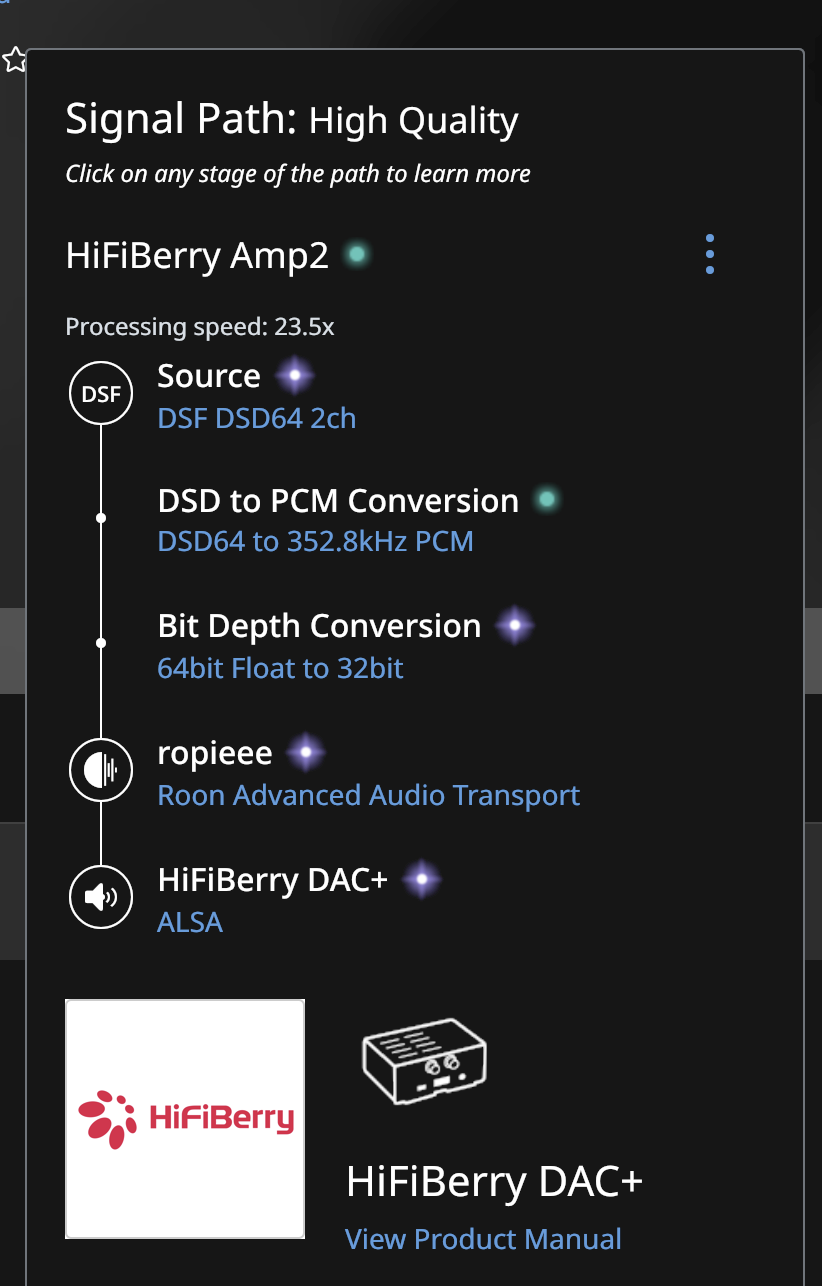This screenshot has width=822, height=1286.
Task: Click the purple star next to Source
Action: pos(295,377)
